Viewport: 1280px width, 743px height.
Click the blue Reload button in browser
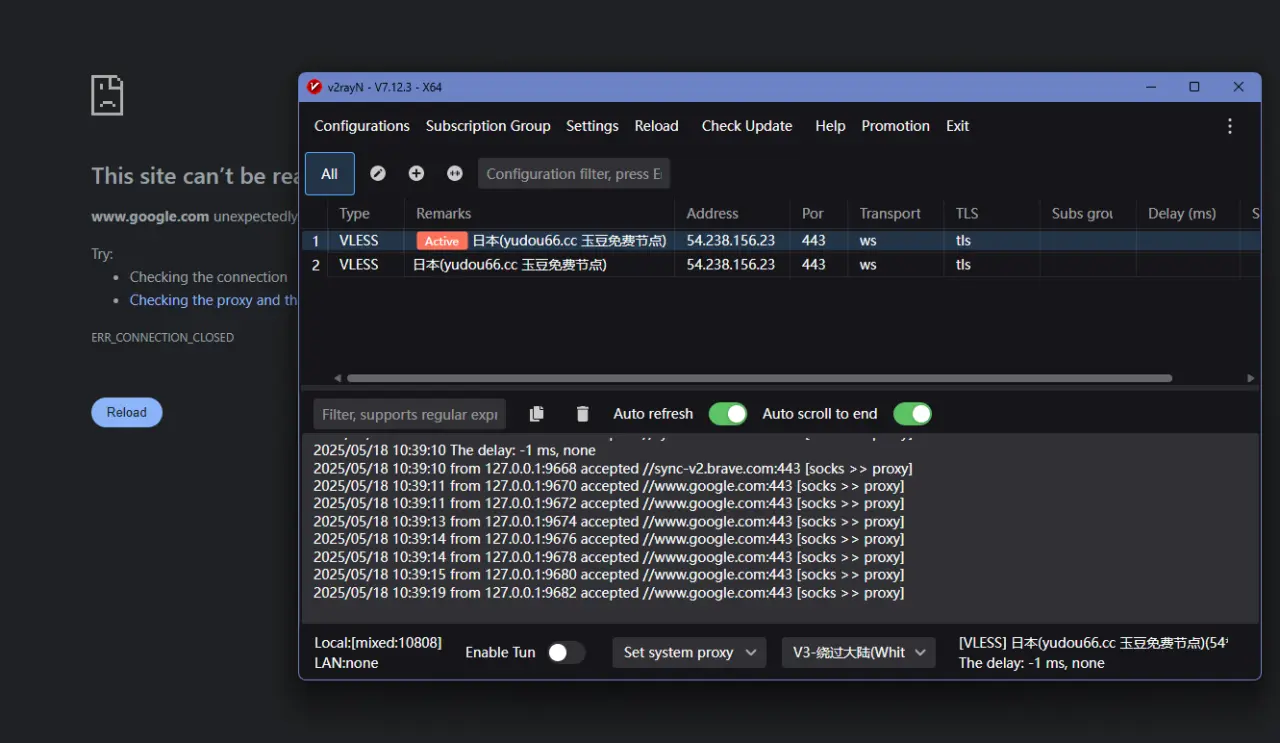pos(127,412)
